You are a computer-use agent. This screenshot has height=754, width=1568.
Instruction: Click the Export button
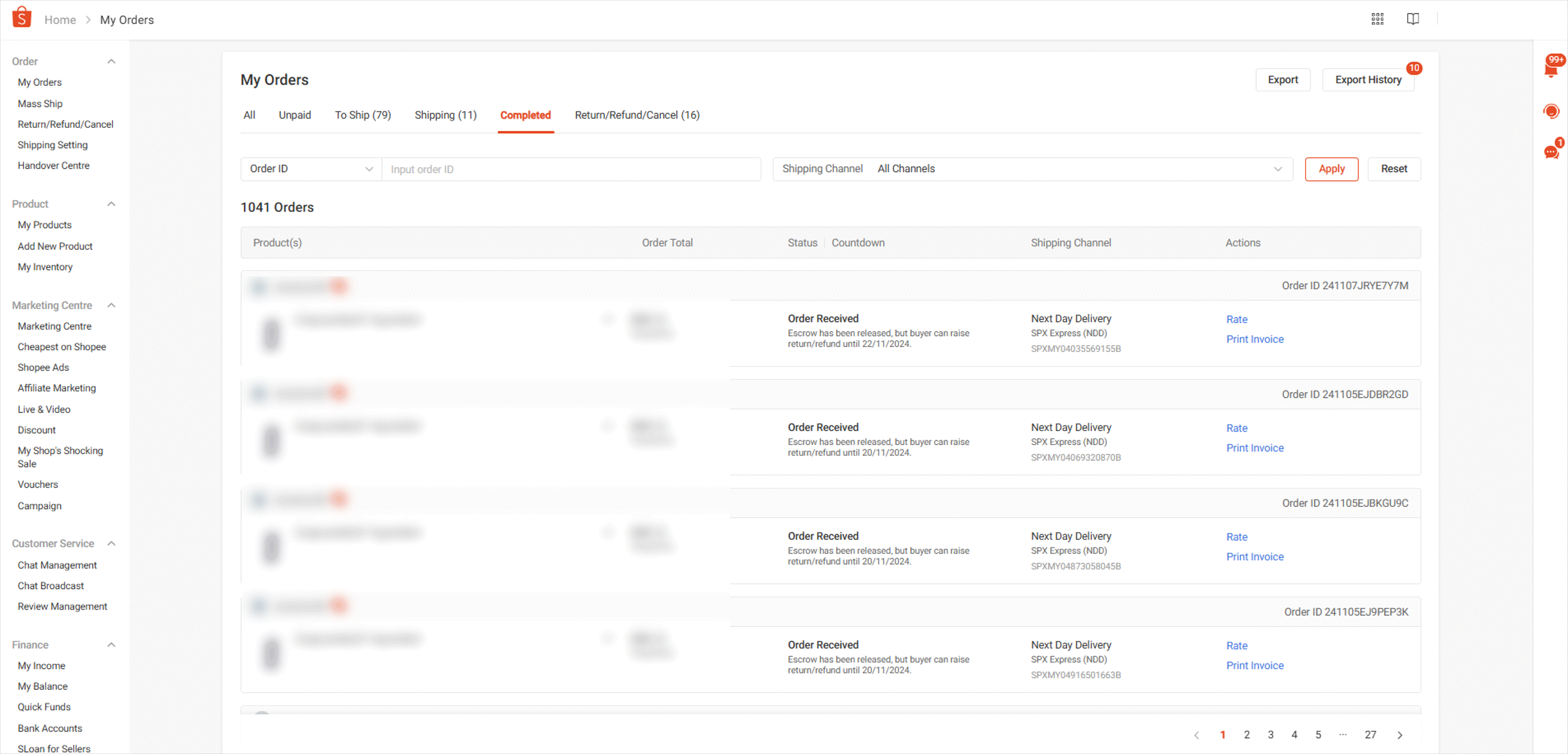click(x=1283, y=79)
